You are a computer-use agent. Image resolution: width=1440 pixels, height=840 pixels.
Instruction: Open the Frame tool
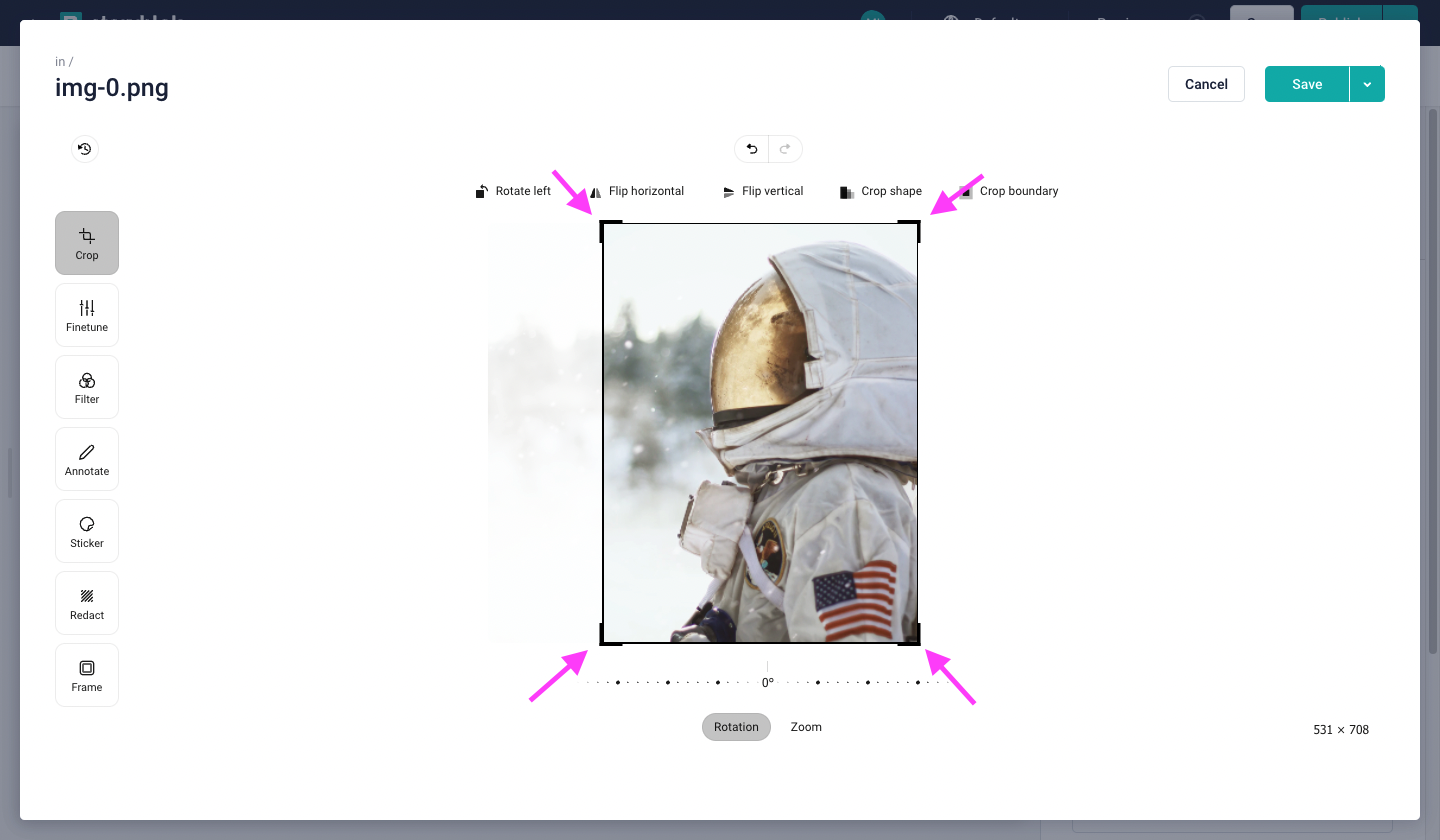(x=87, y=675)
